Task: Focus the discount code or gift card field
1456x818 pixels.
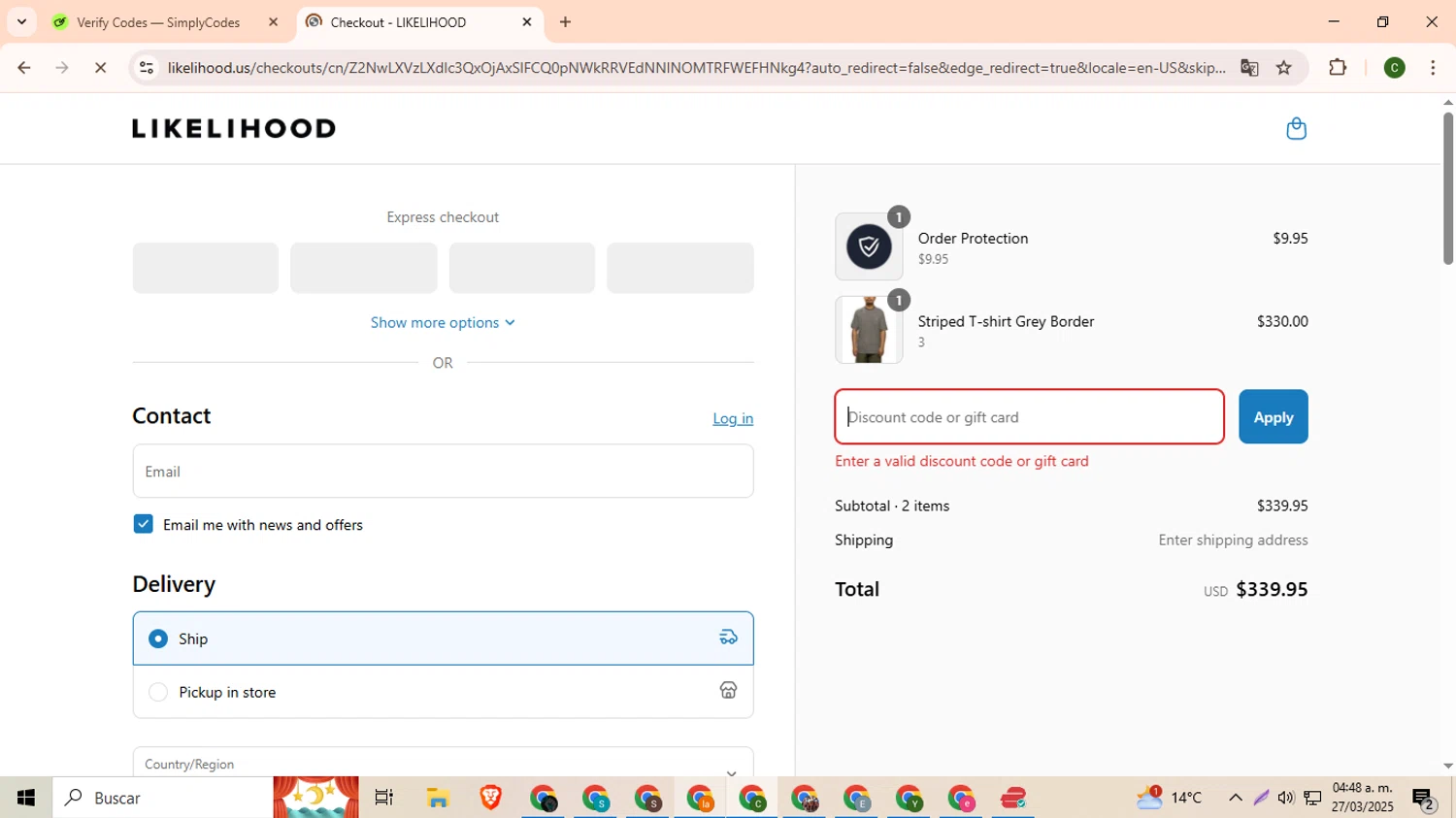Action: coord(1029,416)
